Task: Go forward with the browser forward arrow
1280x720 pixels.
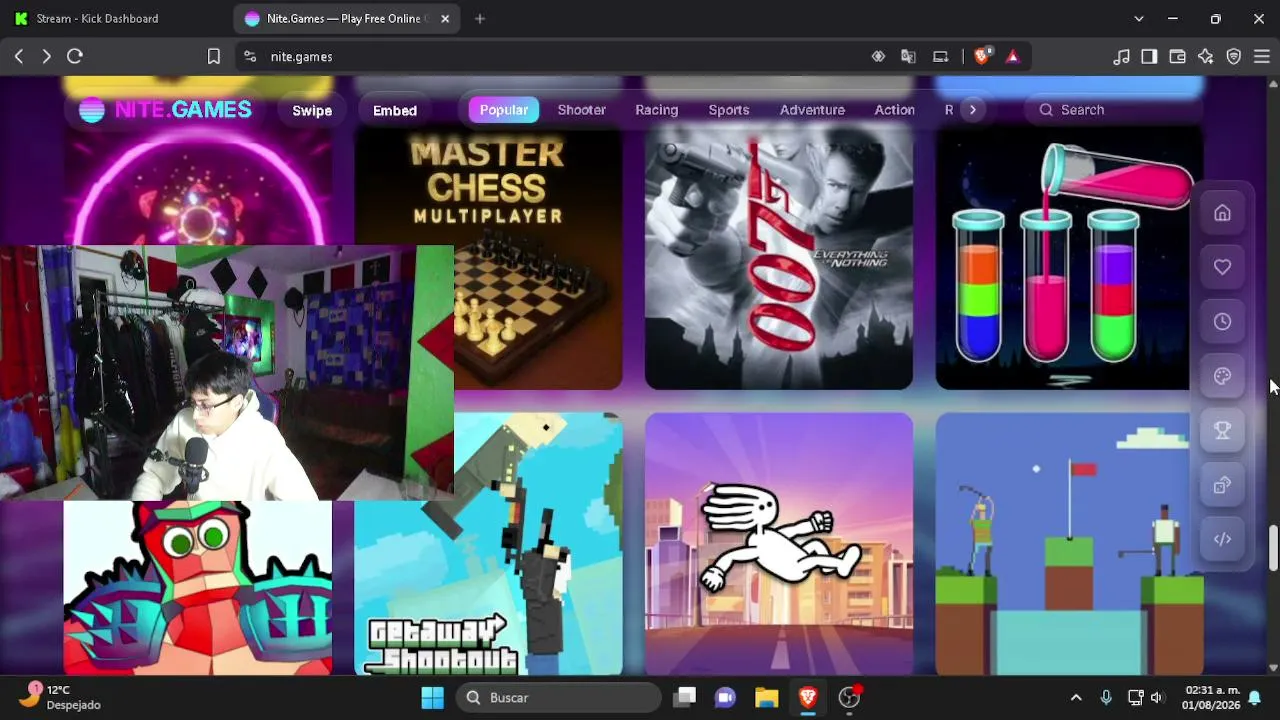Action: click(46, 57)
